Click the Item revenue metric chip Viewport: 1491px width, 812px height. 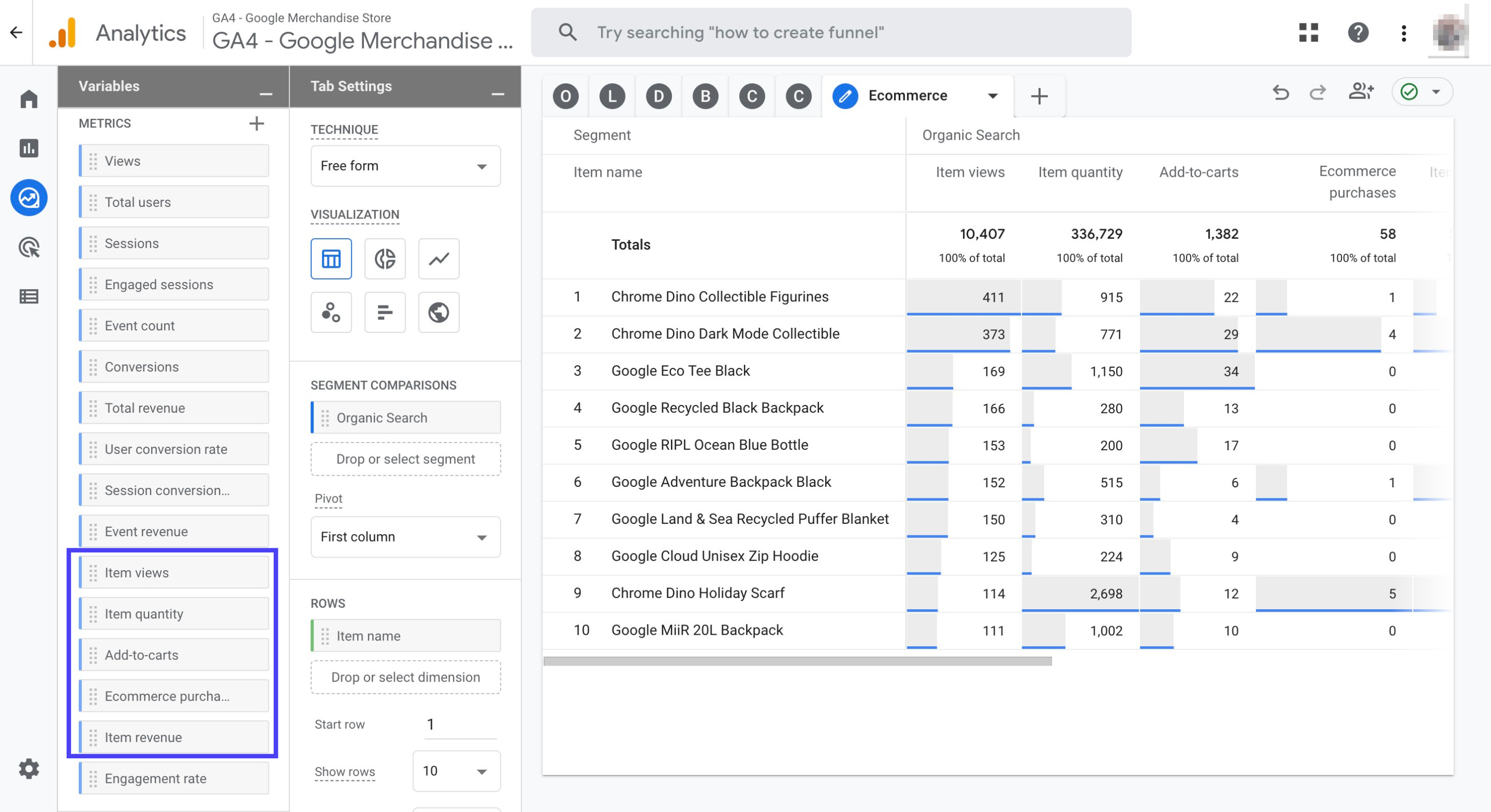[174, 737]
